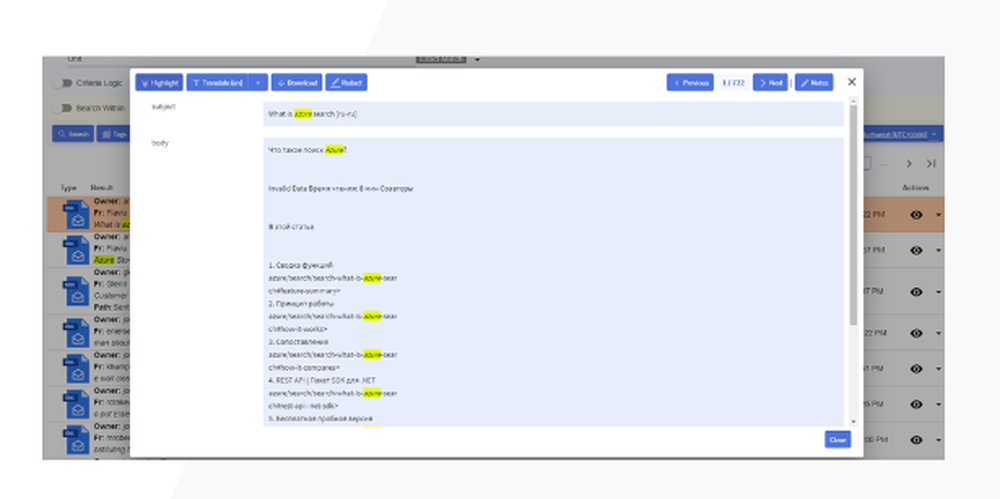Screen dimensions: 1000x499
Task: Click the subject field 'What is azure search'
Action: coord(554,114)
